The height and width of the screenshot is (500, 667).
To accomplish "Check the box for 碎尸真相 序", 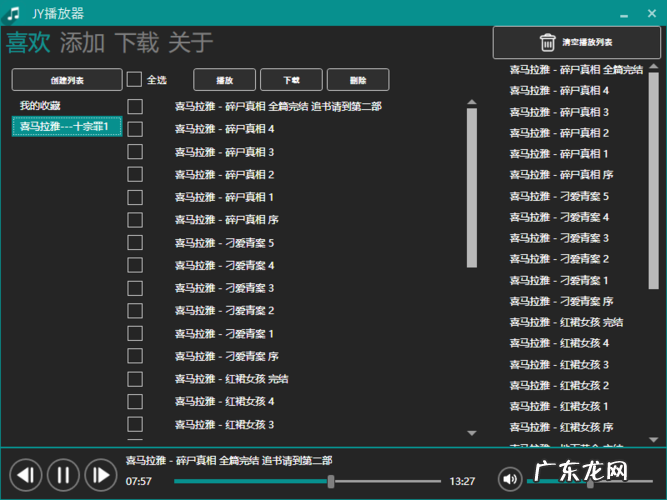I will click(135, 220).
